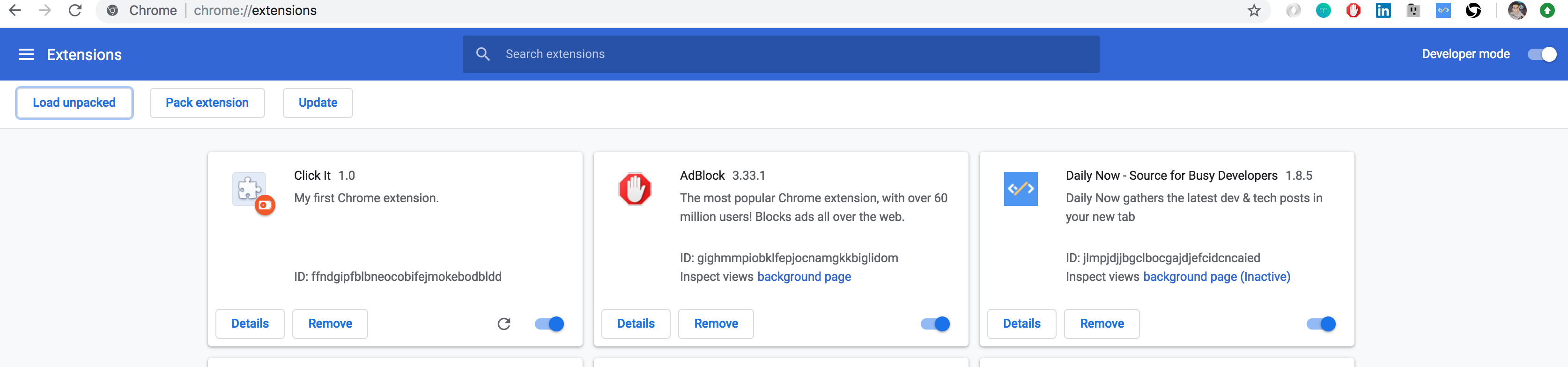Open the Chrome profile avatar
Image resolution: width=1568 pixels, height=367 pixels.
(1517, 10)
